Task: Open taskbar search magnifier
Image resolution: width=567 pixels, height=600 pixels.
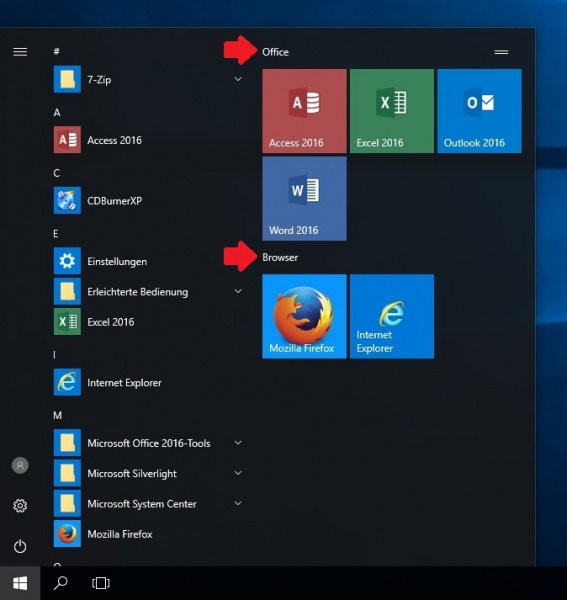Action: (x=60, y=583)
